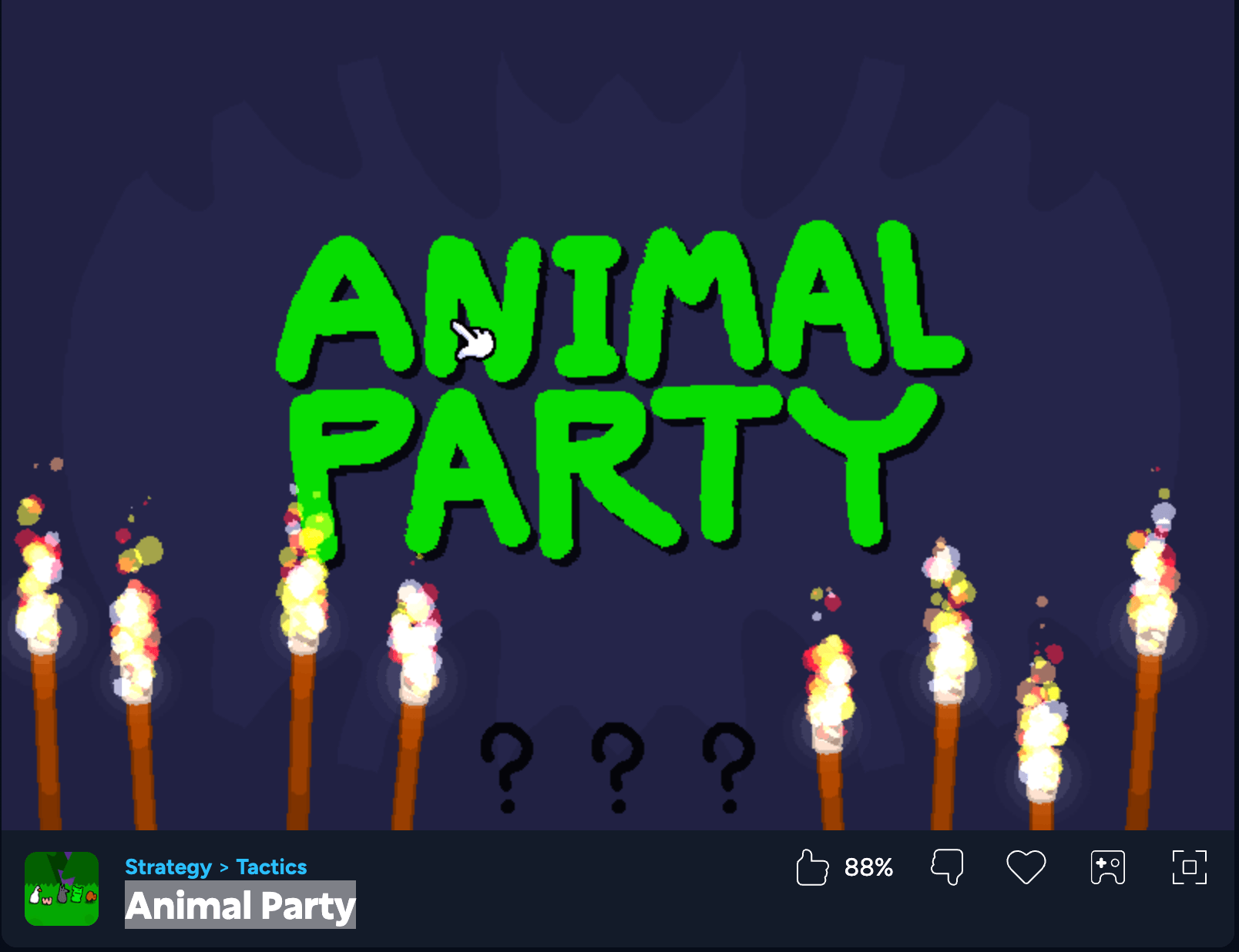This screenshot has width=1239, height=952.
Task: Select the highlighted Animal Party title text
Action: pyautogui.click(x=240, y=905)
